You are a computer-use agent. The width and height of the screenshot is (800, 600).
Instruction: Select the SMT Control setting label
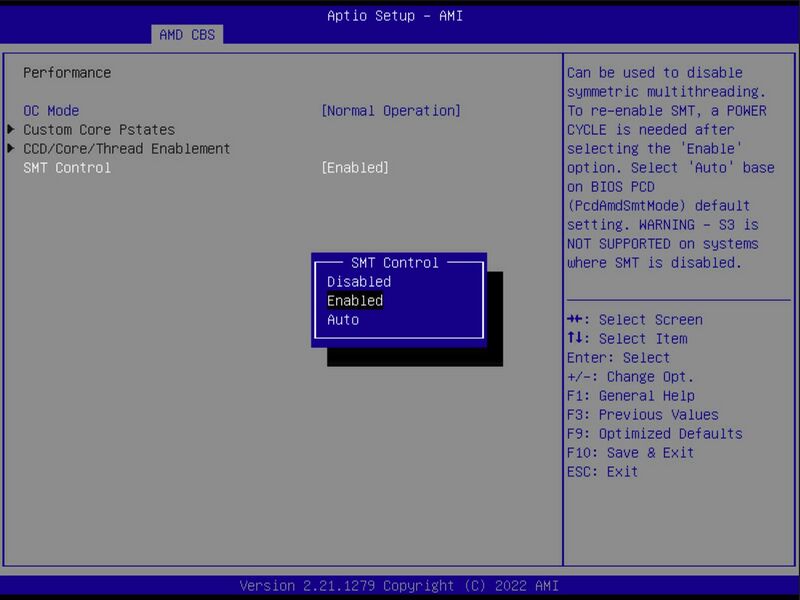(x=67, y=168)
